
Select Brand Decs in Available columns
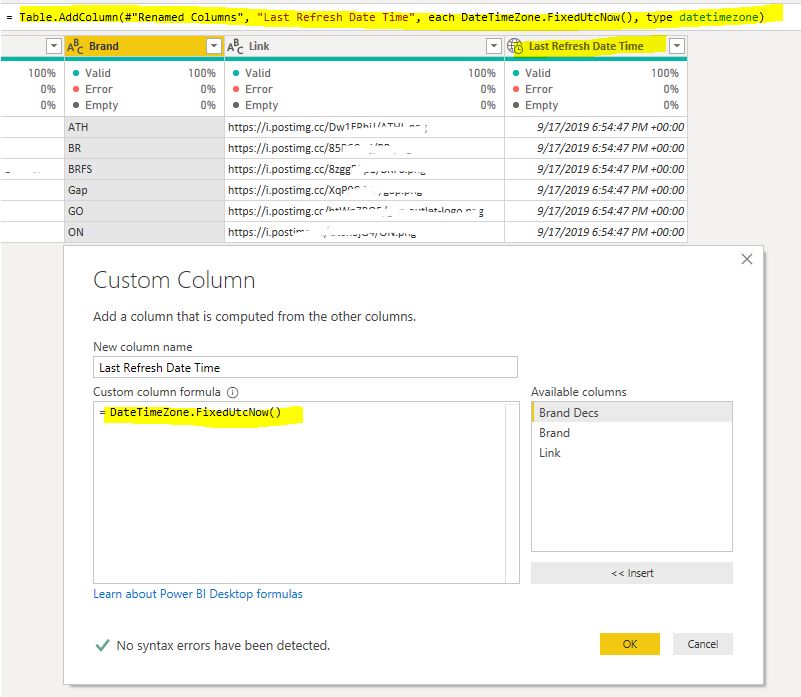[x=632, y=412]
